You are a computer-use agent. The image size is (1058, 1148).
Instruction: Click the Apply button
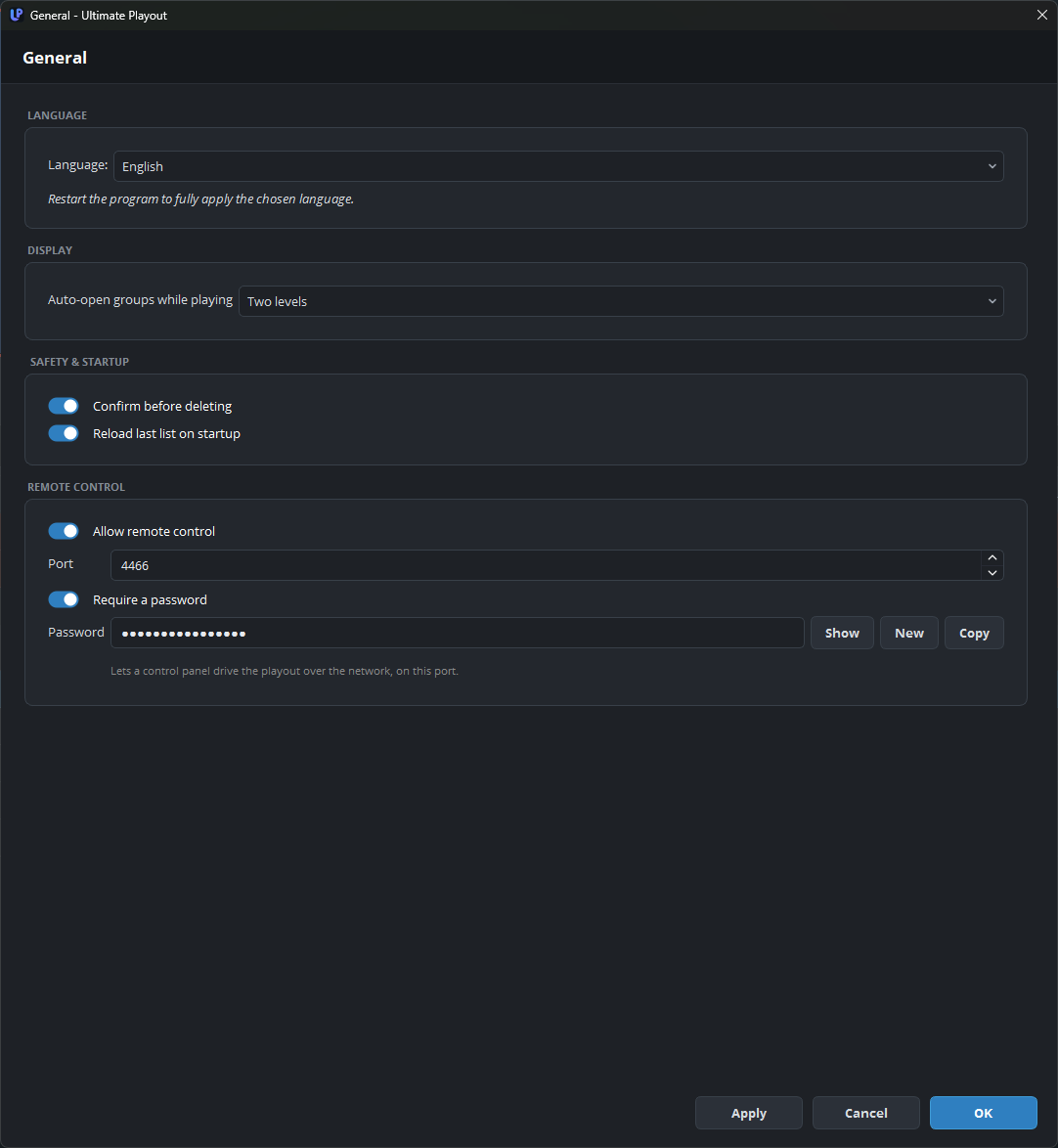[748, 1113]
